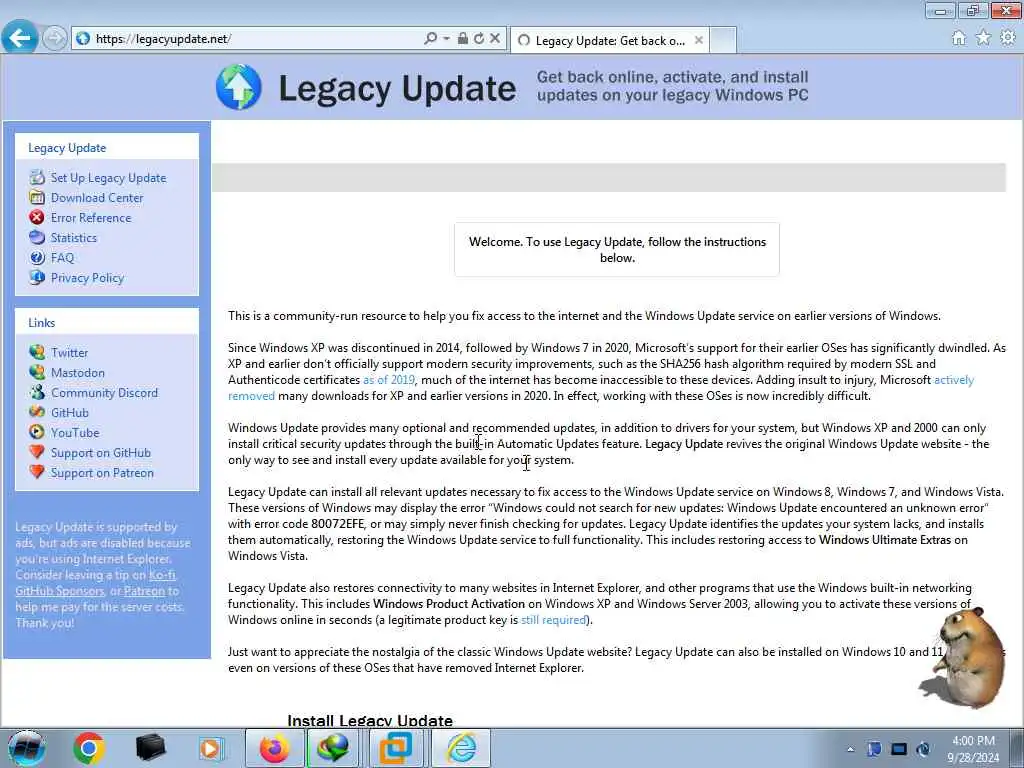Go back with the browser Back arrow
The width and height of the screenshot is (1024, 768).
click(x=19, y=38)
